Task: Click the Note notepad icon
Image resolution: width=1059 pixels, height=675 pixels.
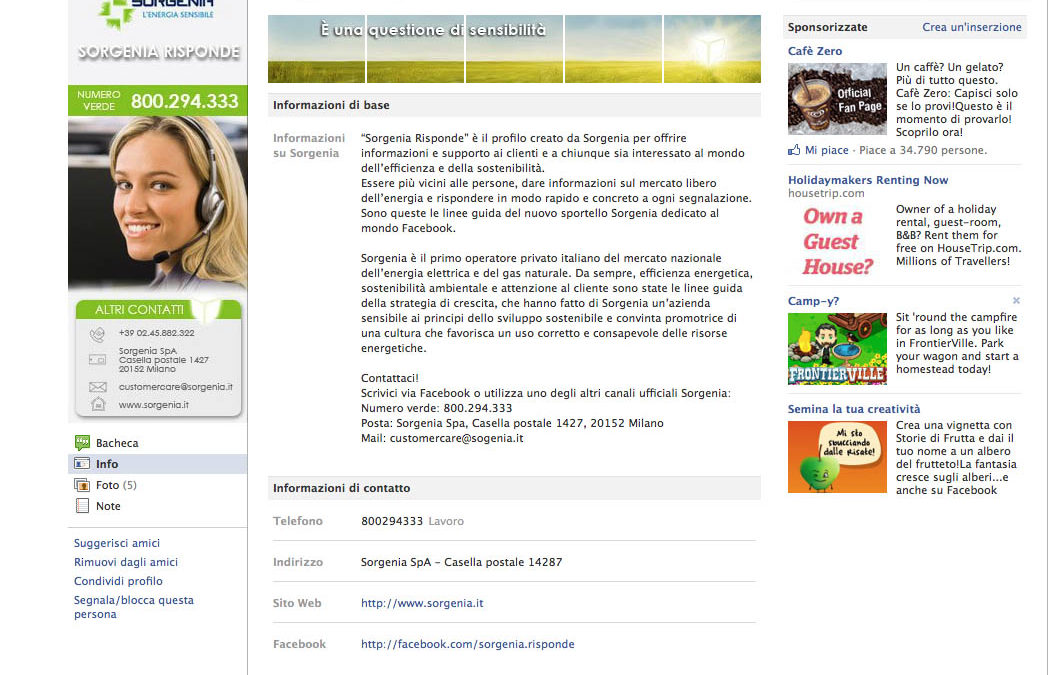Action: pyautogui.click(x=82, y=505)
